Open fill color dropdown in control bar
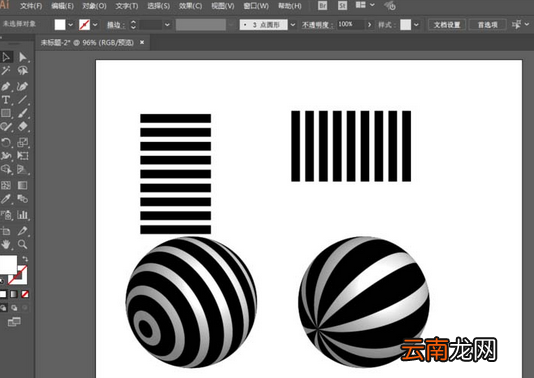Image resolution: width=534 pixels, height=378 pixels. tap(70, 25)
